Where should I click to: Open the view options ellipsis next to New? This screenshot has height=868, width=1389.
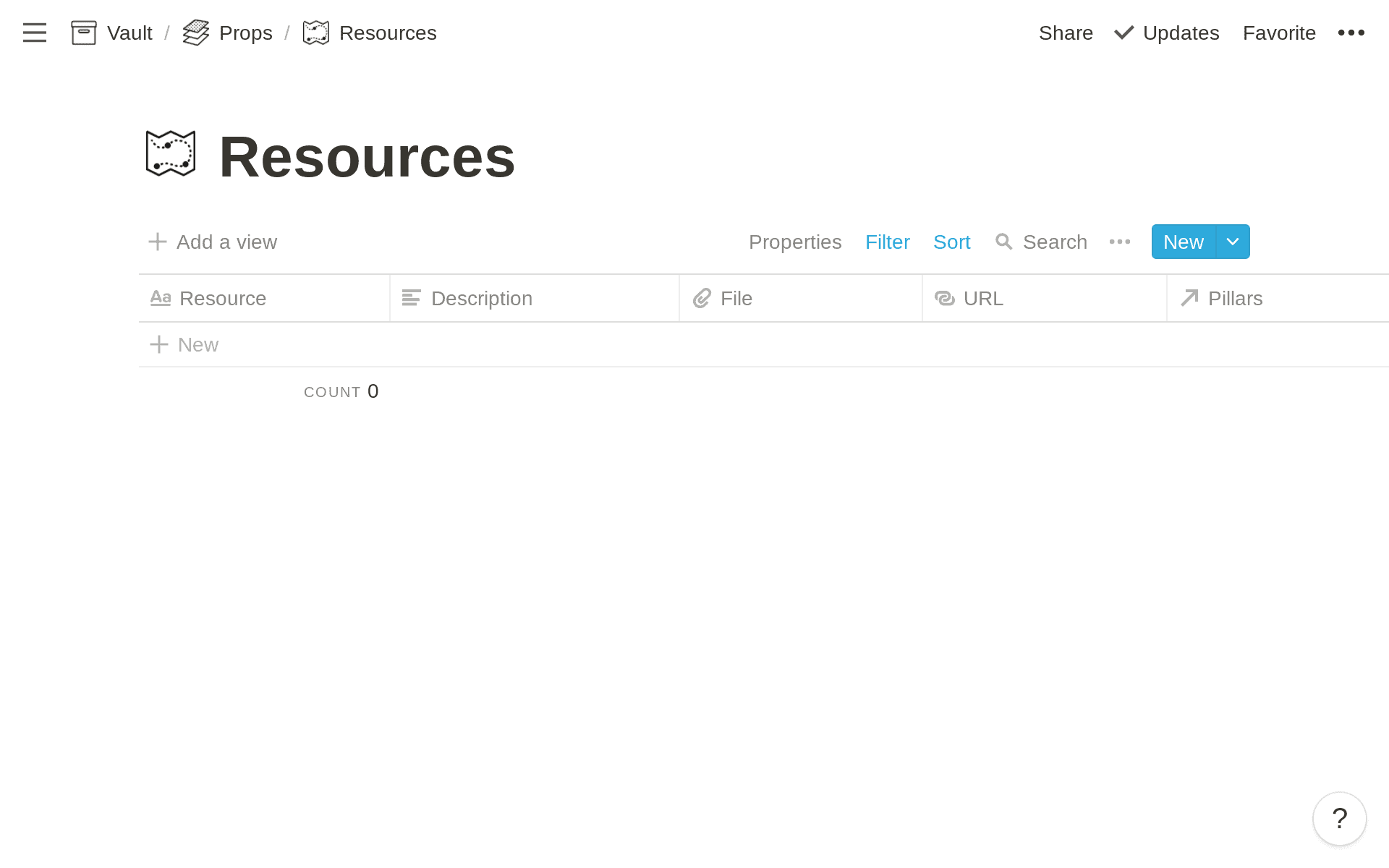[x=1119, y=242]
